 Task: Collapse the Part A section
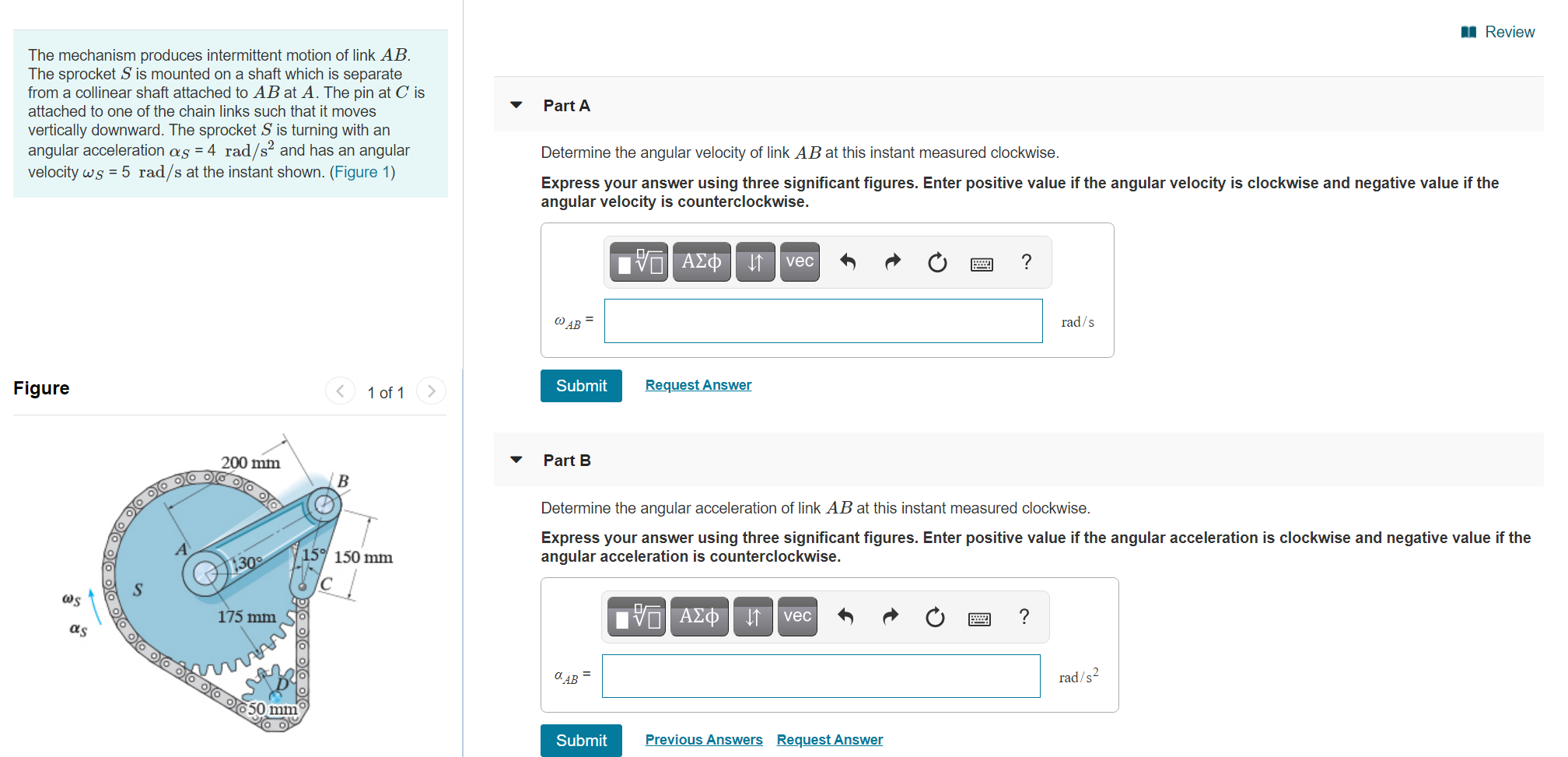[x=516, y=105]
